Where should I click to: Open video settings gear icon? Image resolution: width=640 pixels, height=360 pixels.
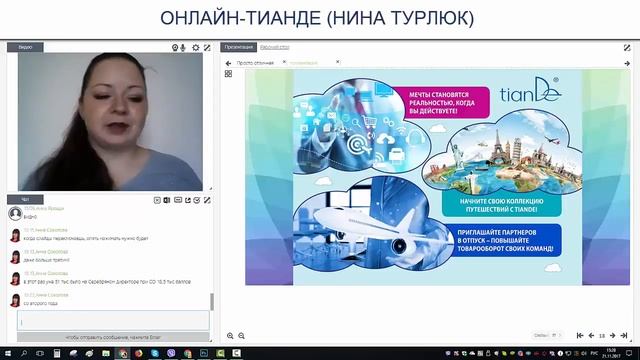tap(196, 48)
